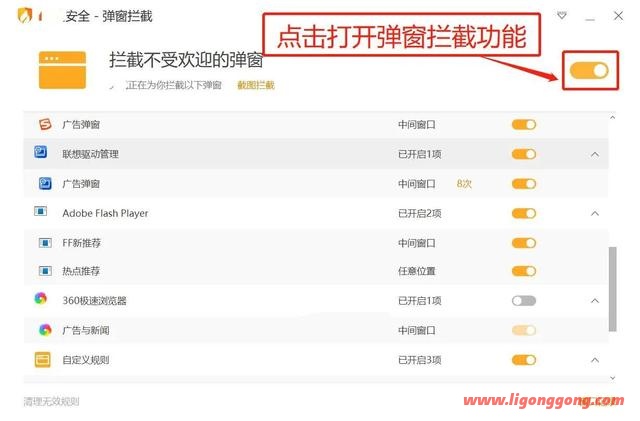Open the 截图拦截 link

256,85
